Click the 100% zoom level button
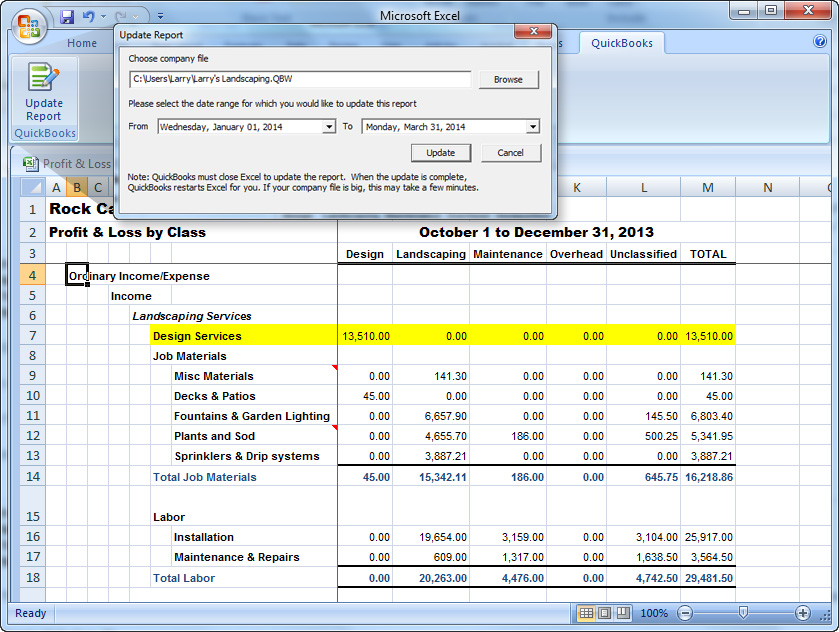Viewport: 839px width, 632px height. [x=654, y=613]
